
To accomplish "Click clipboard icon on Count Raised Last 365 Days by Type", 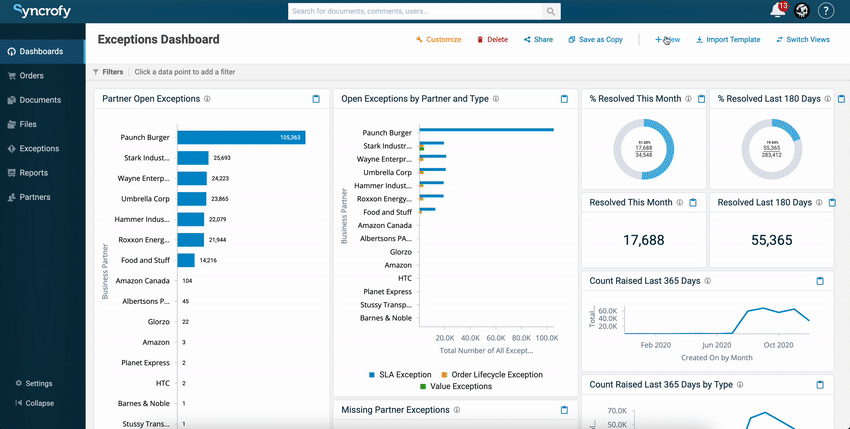I will click(820, 385).
